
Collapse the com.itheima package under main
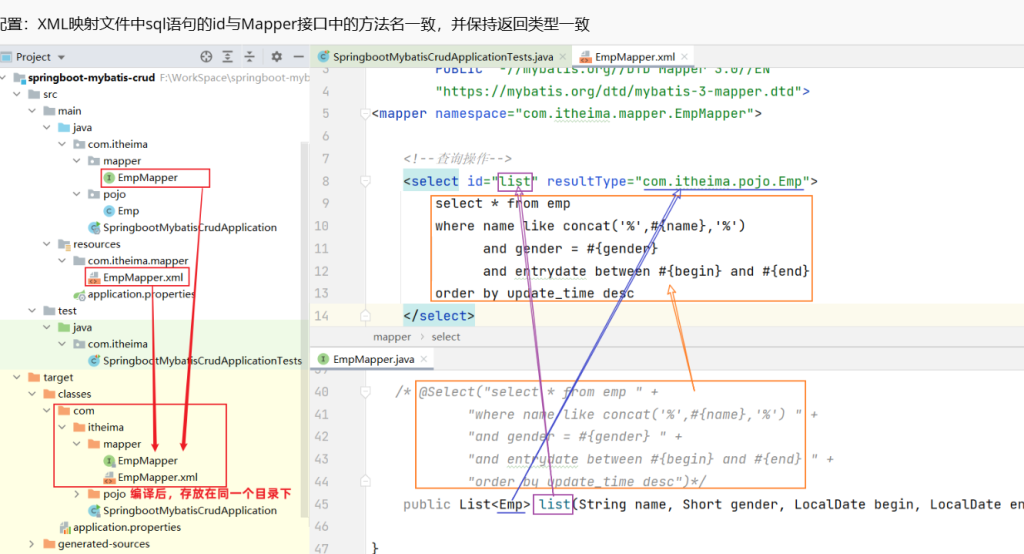[62, 144]
